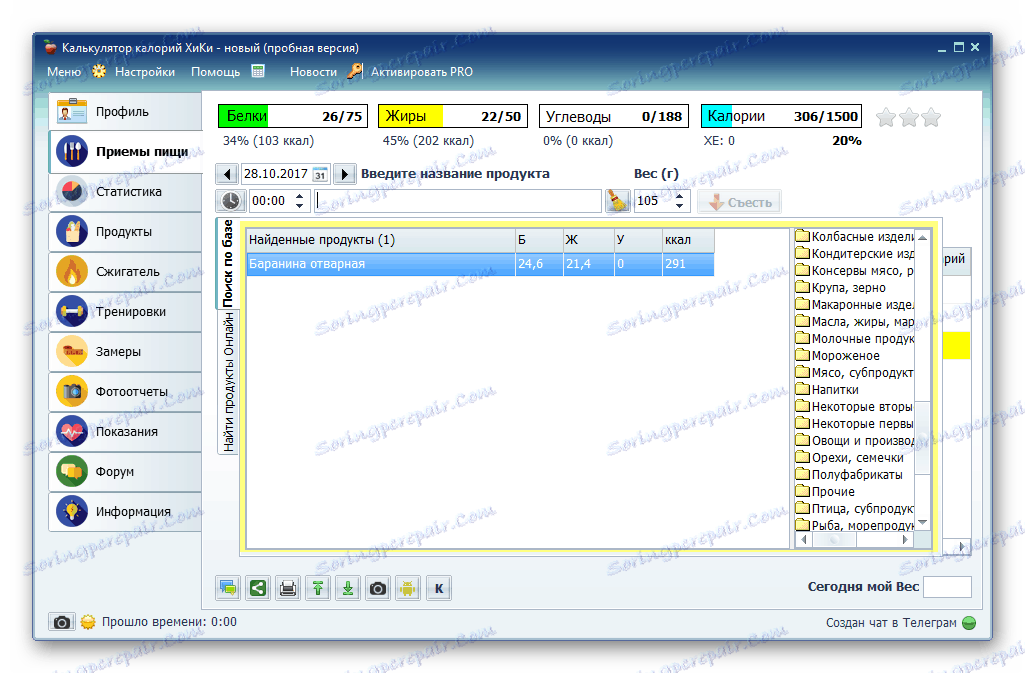Click the weight input field showing 105
Screen dimensions: 1025x673
click(x=653, y=201)
